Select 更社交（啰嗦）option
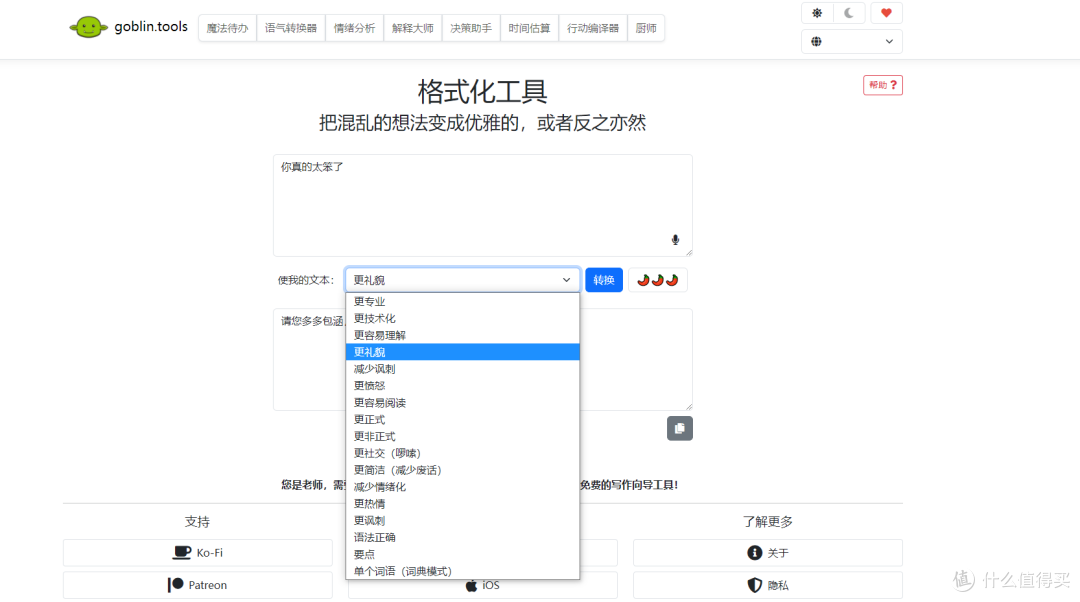 pos(462,453)
